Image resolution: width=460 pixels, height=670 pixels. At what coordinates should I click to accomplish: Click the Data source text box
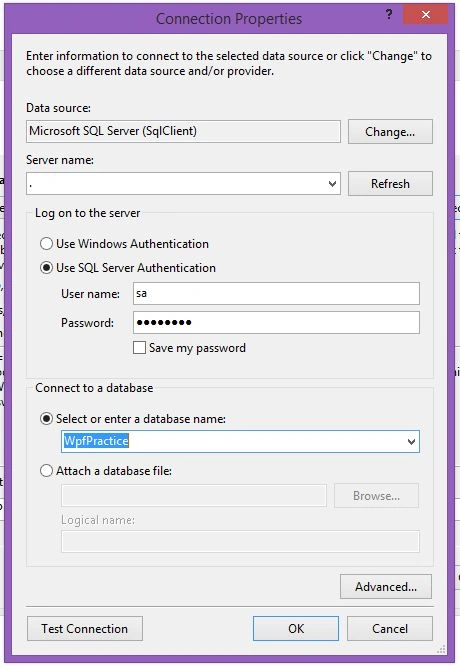(x=183, y=131)
